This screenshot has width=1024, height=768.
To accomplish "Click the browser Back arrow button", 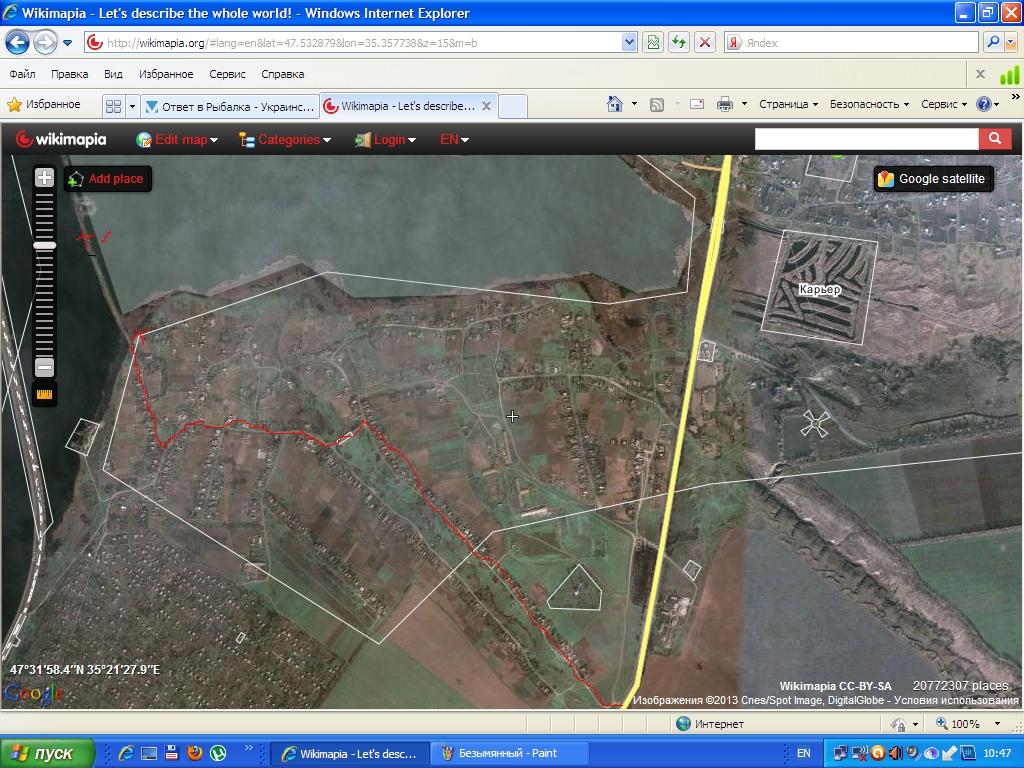I will (x=17, y=43).
